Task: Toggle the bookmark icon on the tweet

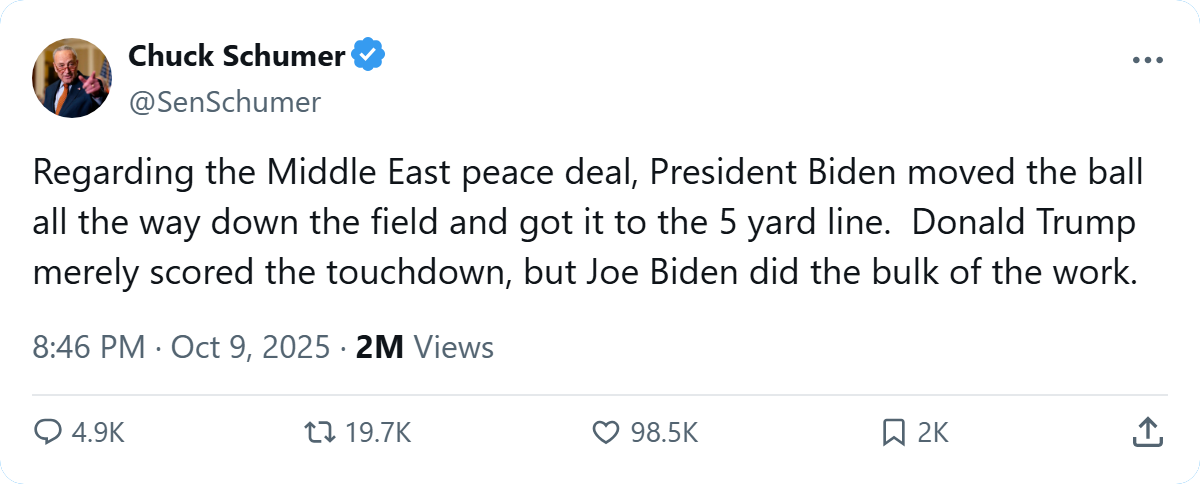Action: (x=893, y=432)
